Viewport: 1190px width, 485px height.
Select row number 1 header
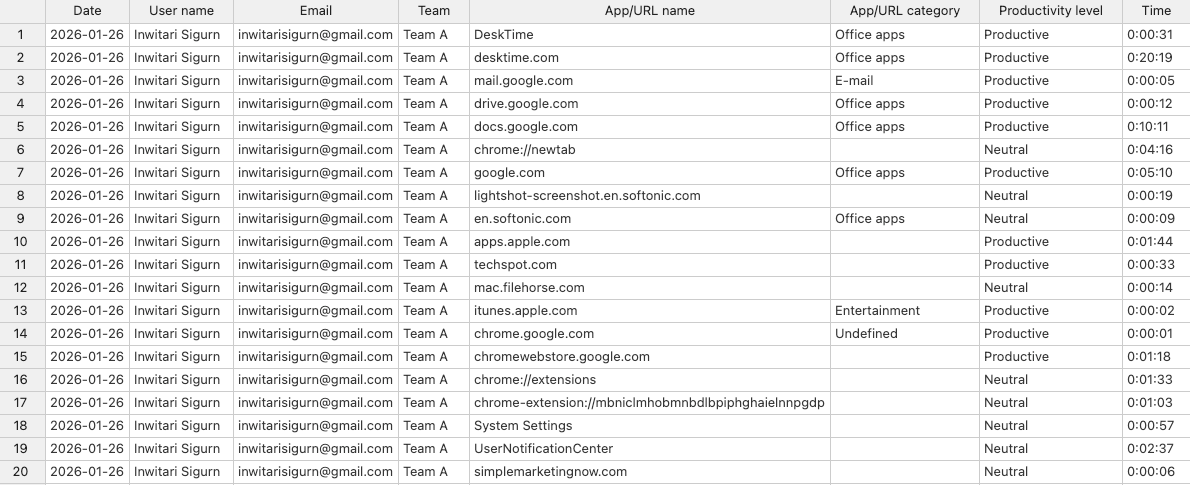click(23, 35)
